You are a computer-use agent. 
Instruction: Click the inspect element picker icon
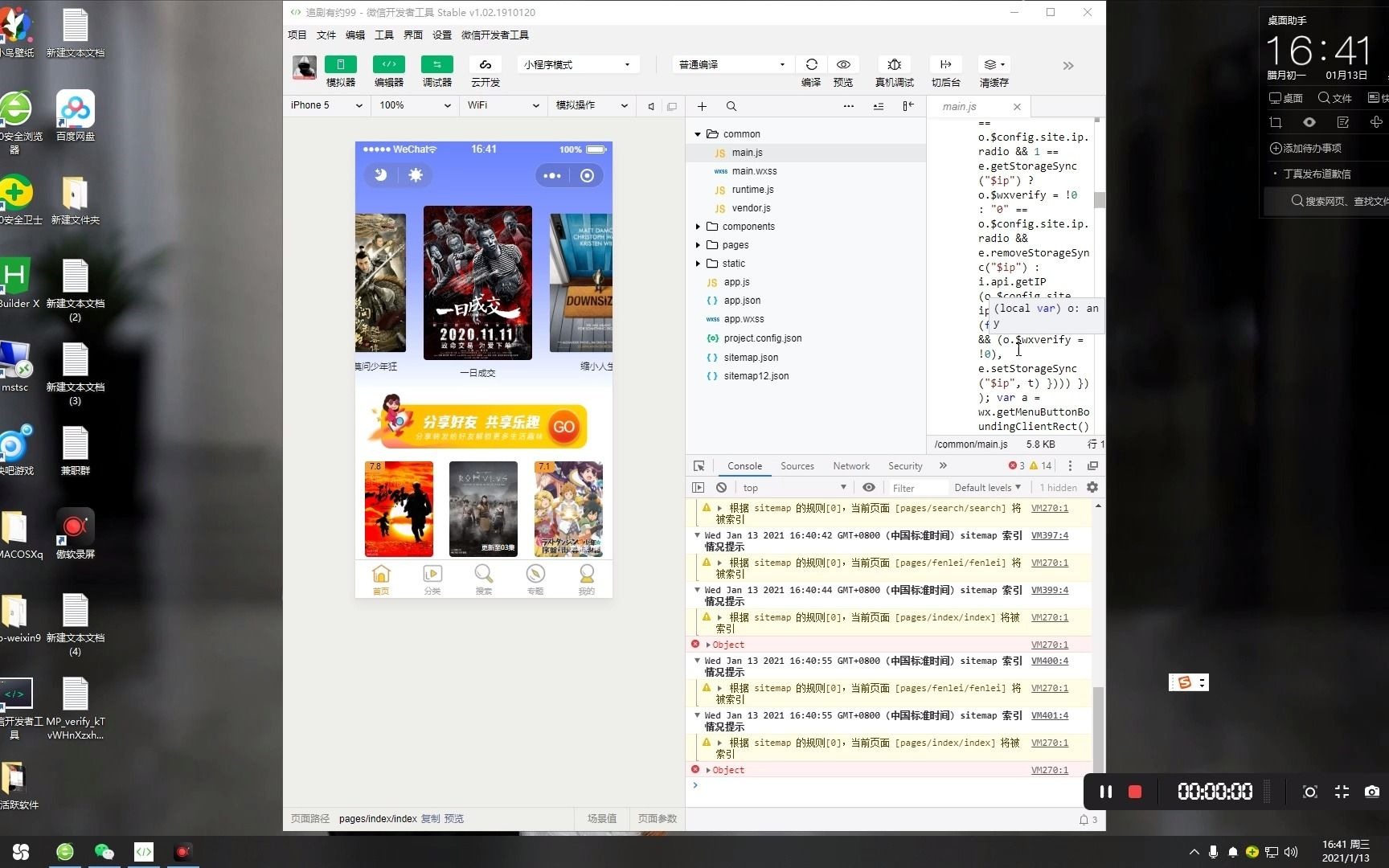pyautogui.click(x=699, y=466)
